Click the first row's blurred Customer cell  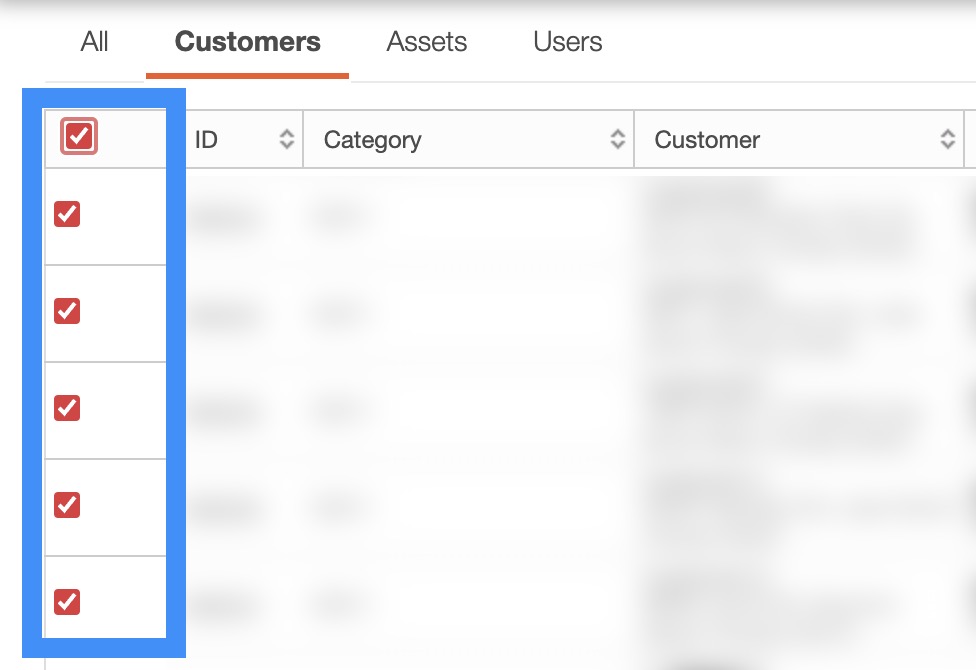point(780,217)
